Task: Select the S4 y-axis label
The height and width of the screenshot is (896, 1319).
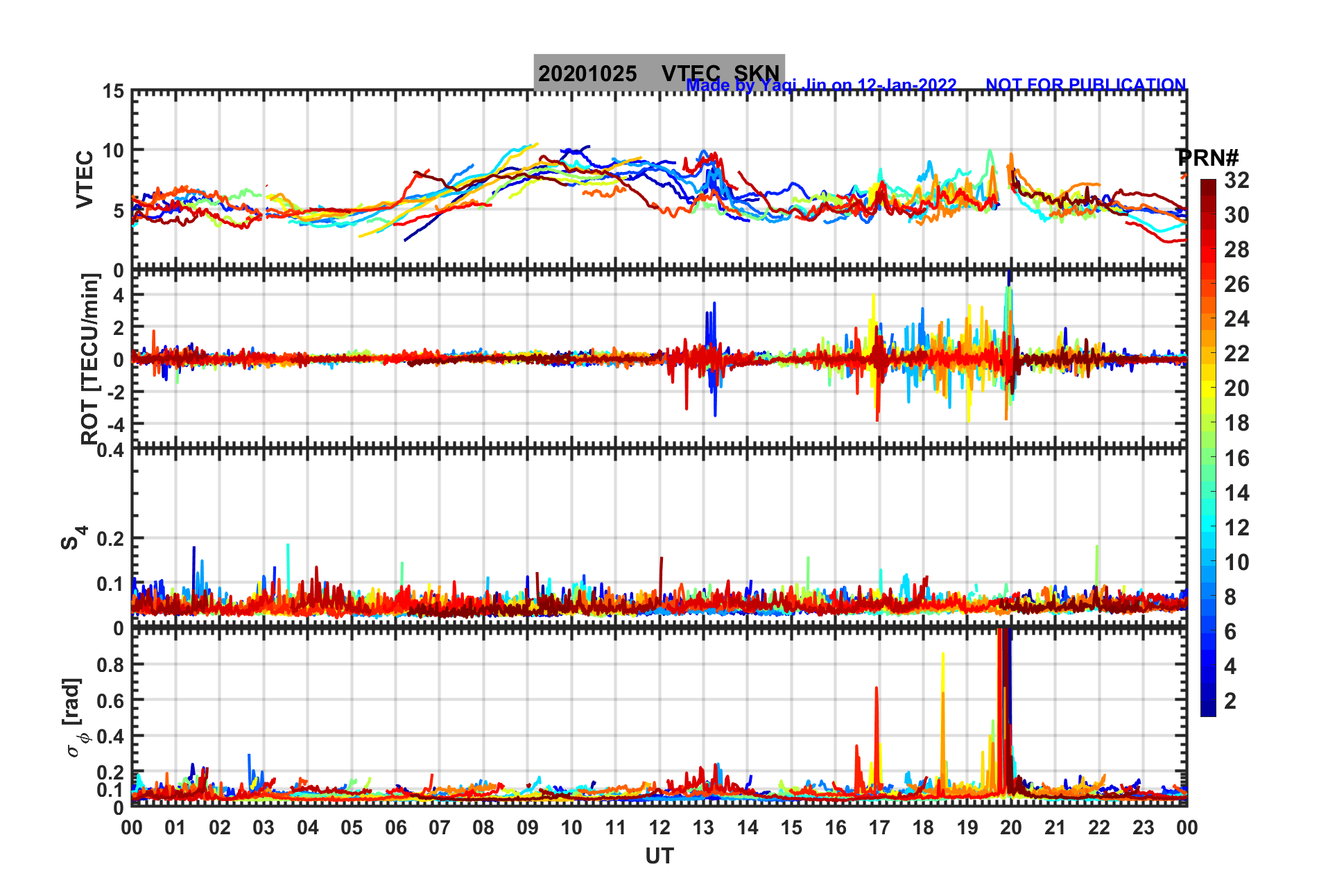Action: pyautogui.click(x=73, y=537)
